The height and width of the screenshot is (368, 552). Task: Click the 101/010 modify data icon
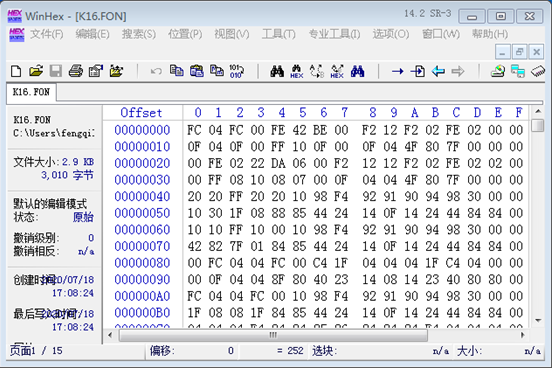click(x=237, y=71)
